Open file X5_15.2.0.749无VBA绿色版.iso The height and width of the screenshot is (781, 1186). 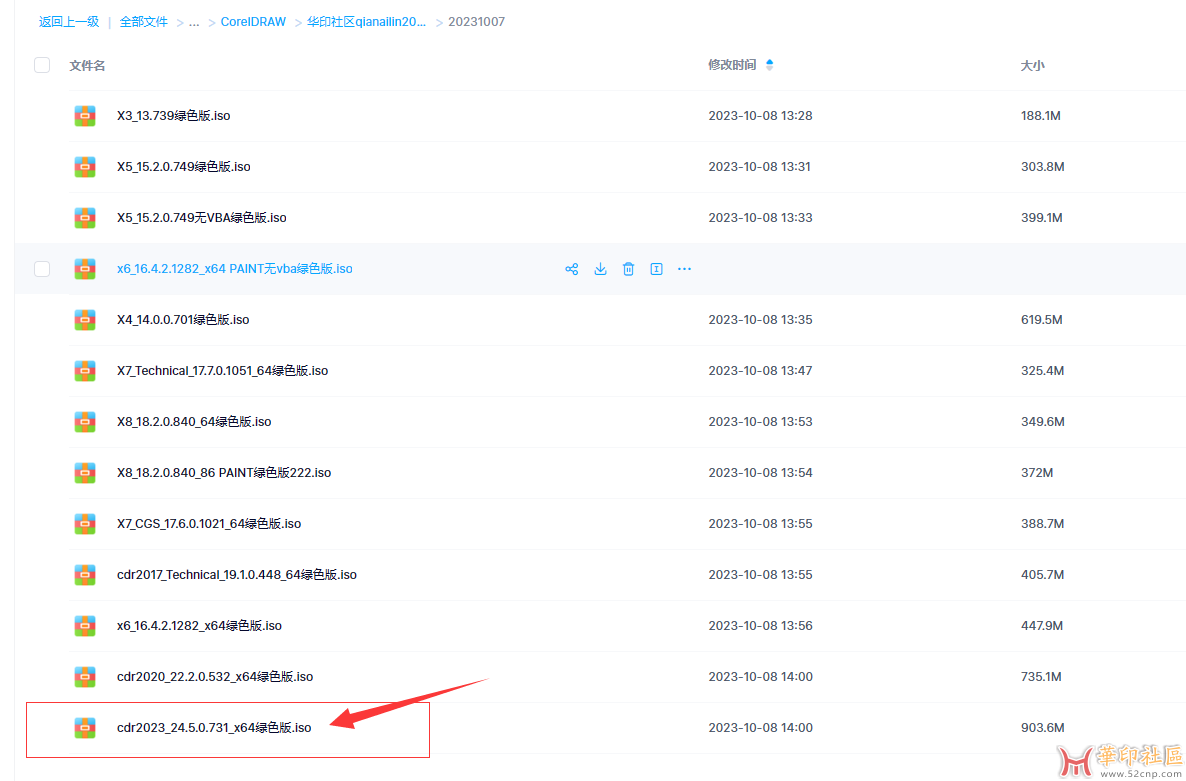[202, 218]
